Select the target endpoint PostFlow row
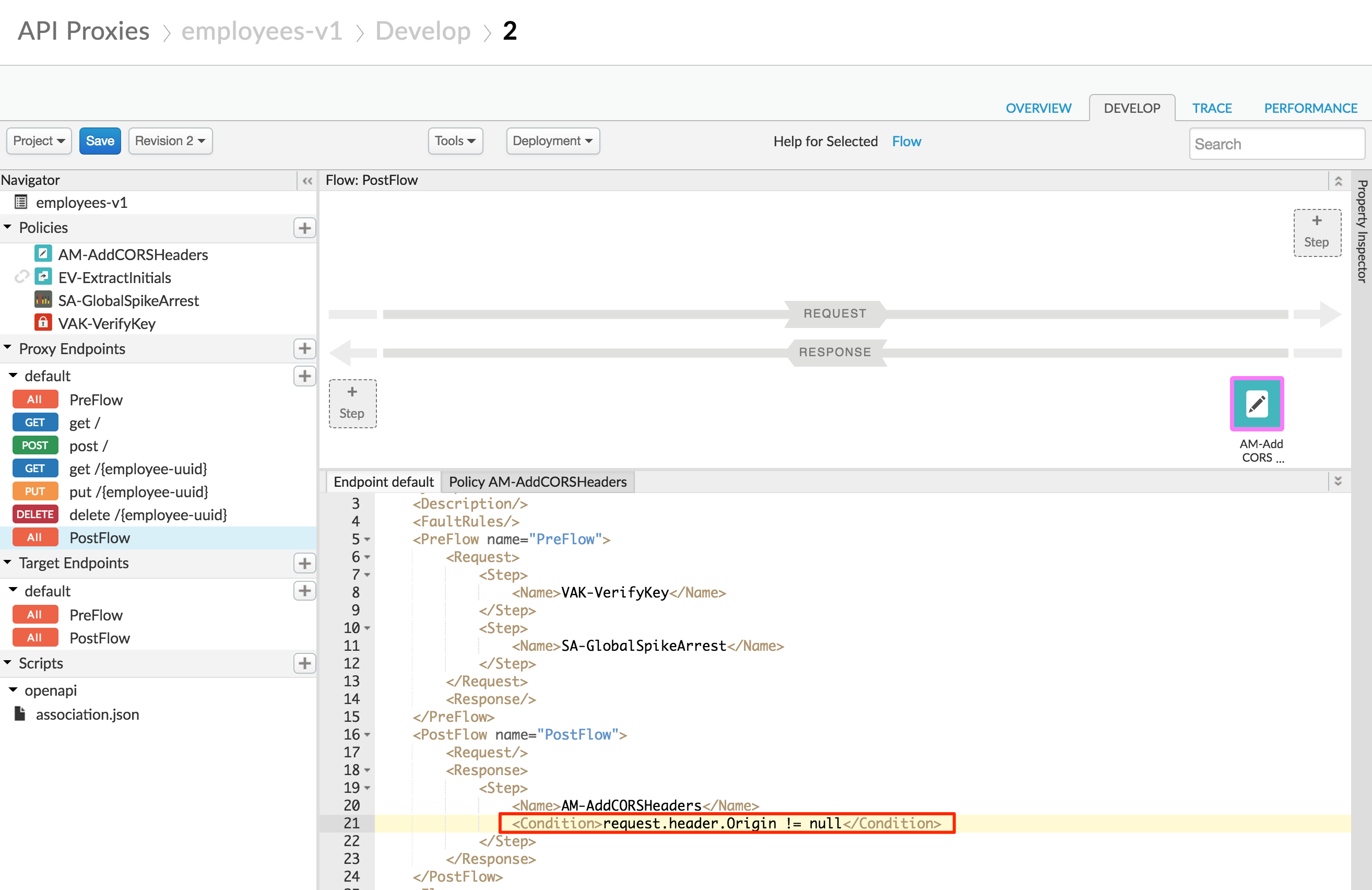This screenshot has width=1372, height=890. point(159,638)
